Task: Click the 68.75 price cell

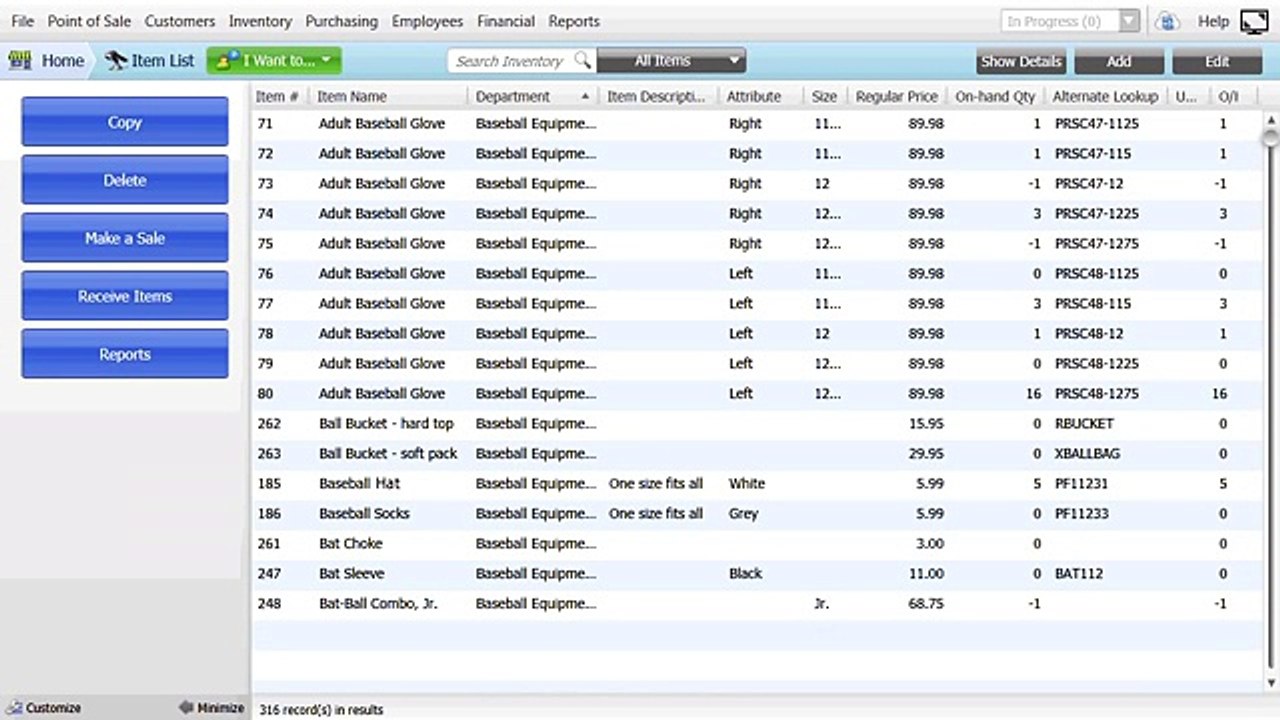Action: pos(926,604)
